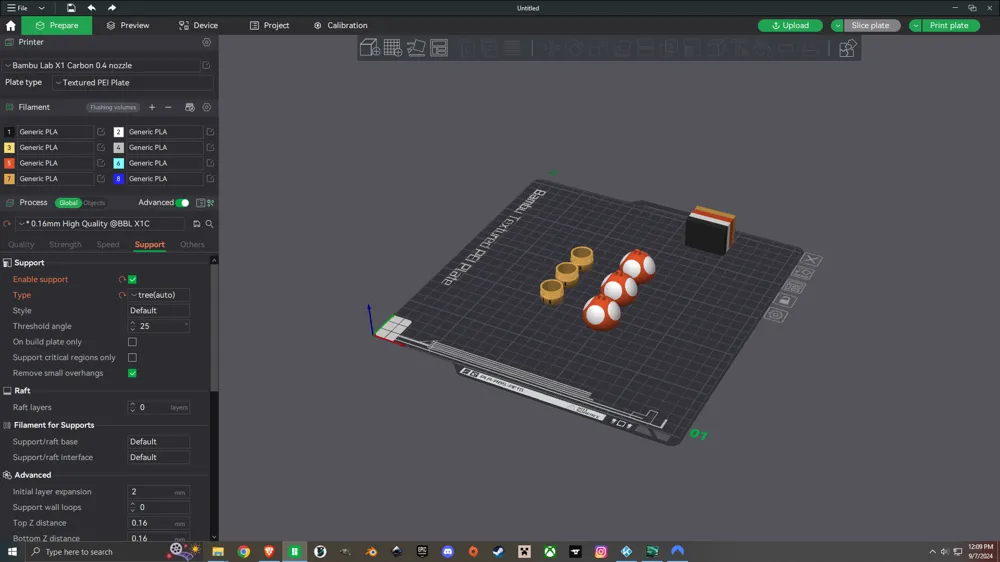1000x562 pixels.
Task: Reset process preset changes with orange arrow
Action: coord(7,224)
